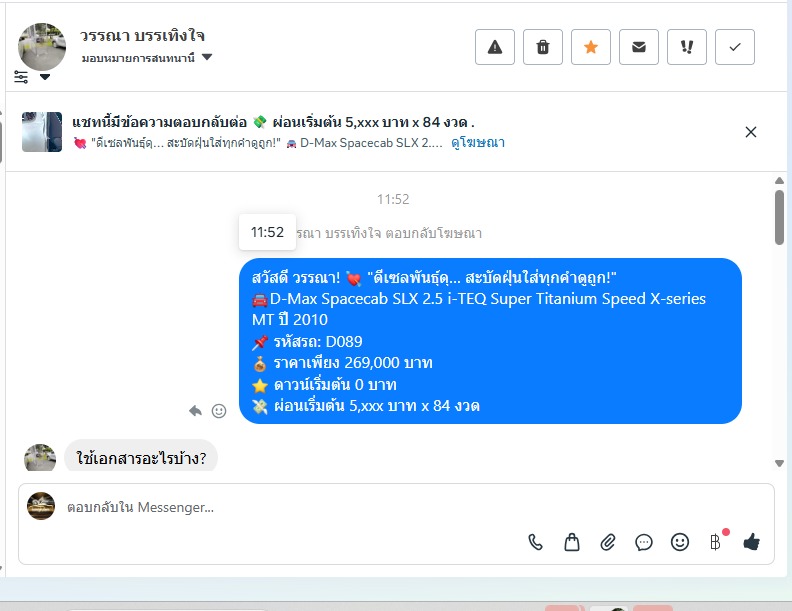Mark conversation as spam warning icon
Screen dimensions: 792x611
494,47
